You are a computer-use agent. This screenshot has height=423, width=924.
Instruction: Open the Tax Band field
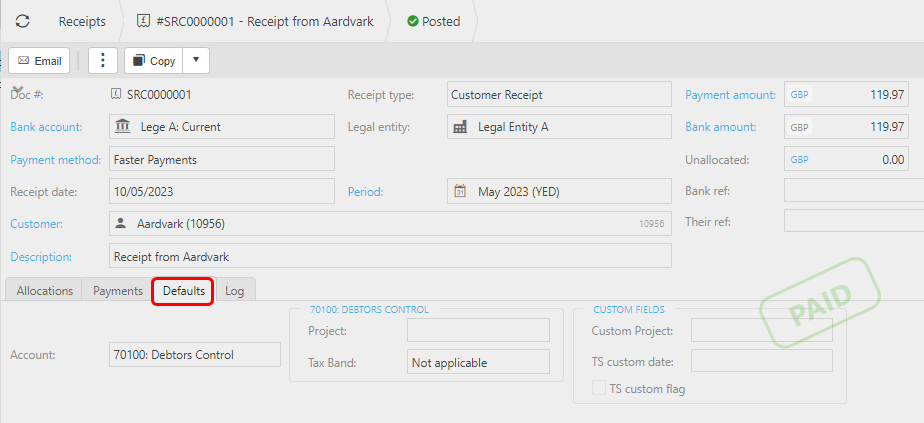pos(478,362)
